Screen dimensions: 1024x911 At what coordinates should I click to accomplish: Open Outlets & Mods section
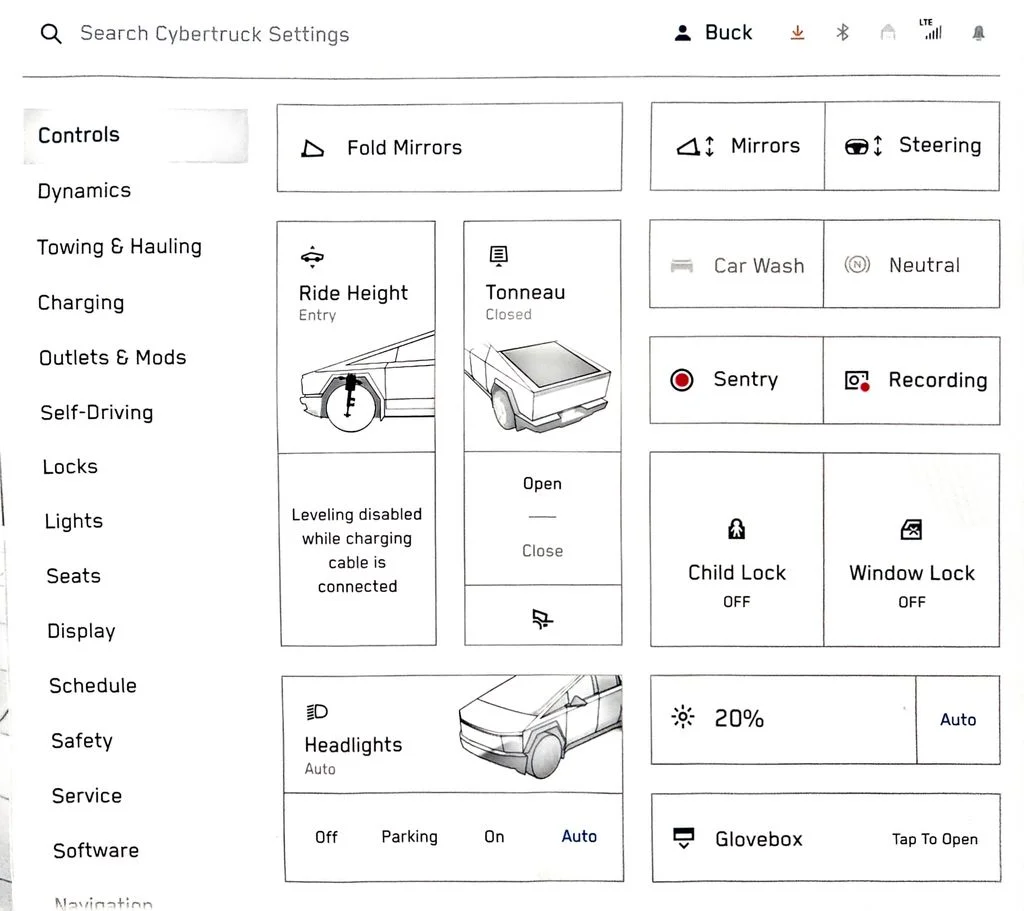(x=112, y=357)
